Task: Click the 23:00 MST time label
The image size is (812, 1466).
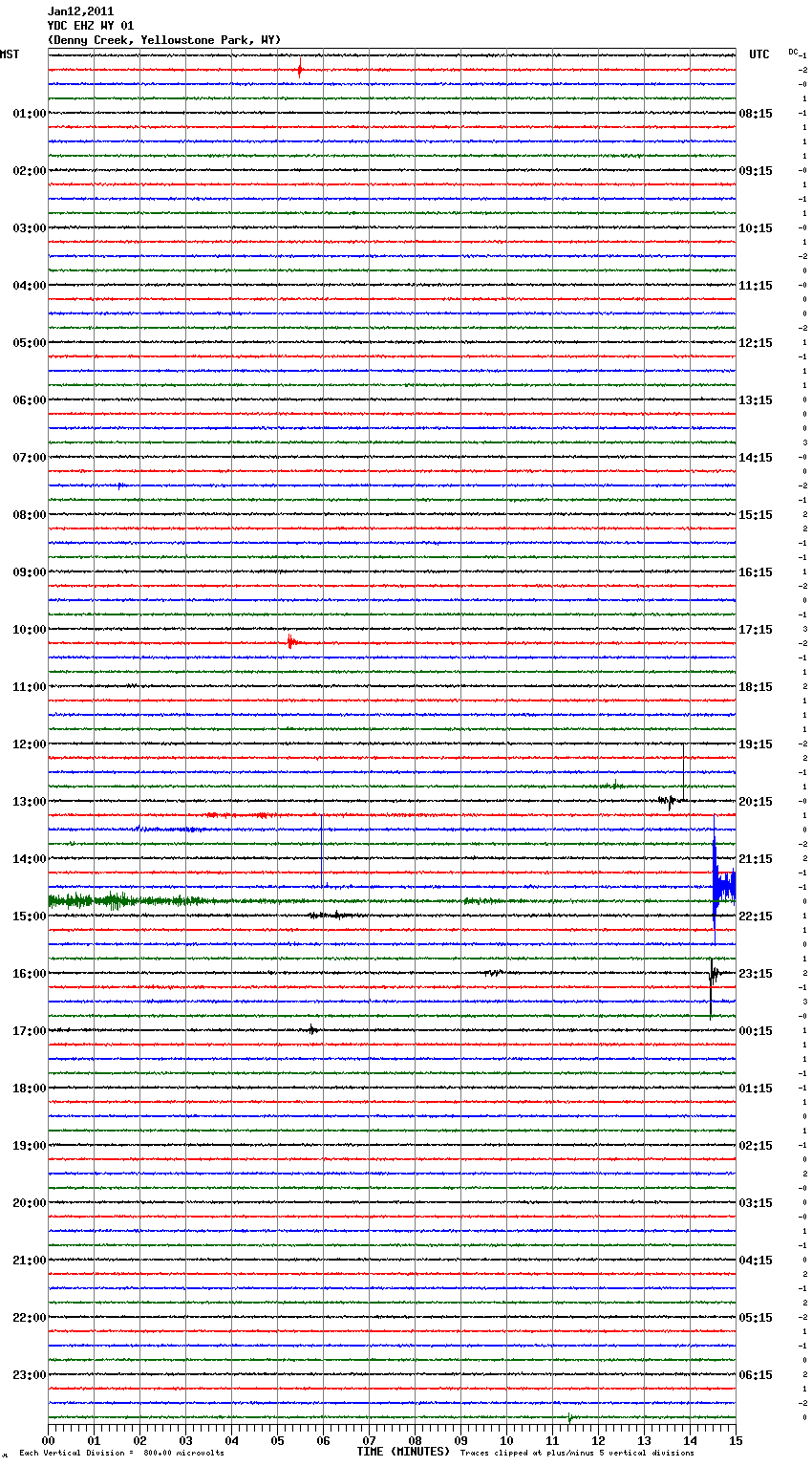Action: click(29, 1374)
